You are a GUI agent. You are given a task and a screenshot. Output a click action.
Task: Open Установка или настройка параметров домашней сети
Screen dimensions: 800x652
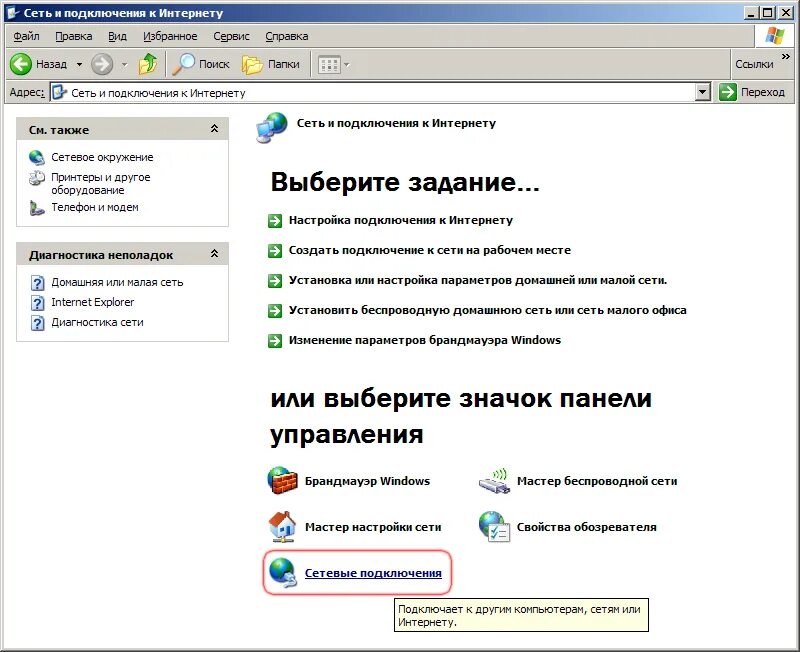click(478, 280)
